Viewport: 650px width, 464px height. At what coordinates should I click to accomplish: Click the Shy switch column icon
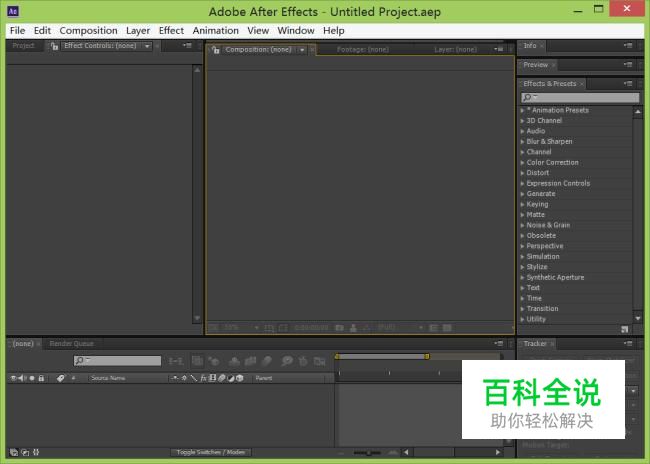(x=175, y=378)
